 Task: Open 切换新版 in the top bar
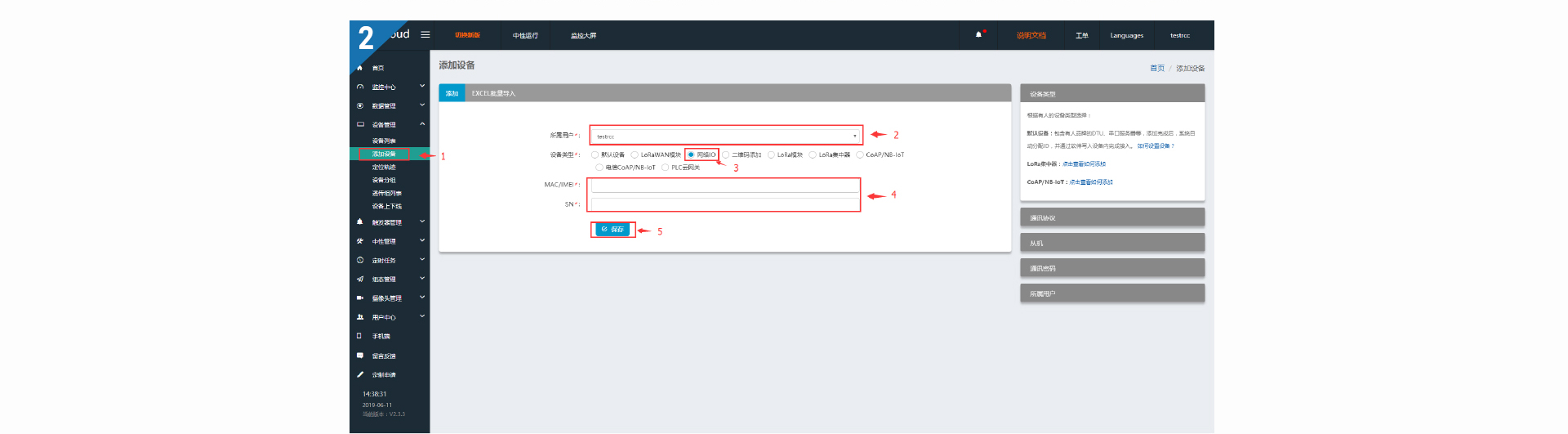tap(467, 35)
